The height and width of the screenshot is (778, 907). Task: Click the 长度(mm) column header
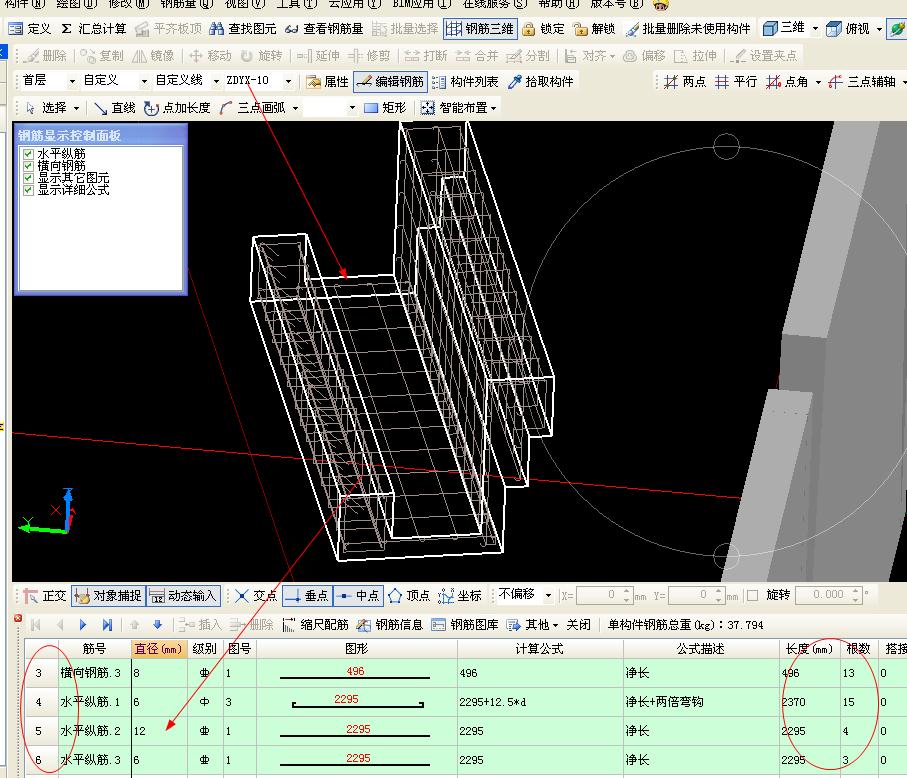[809, 649]
